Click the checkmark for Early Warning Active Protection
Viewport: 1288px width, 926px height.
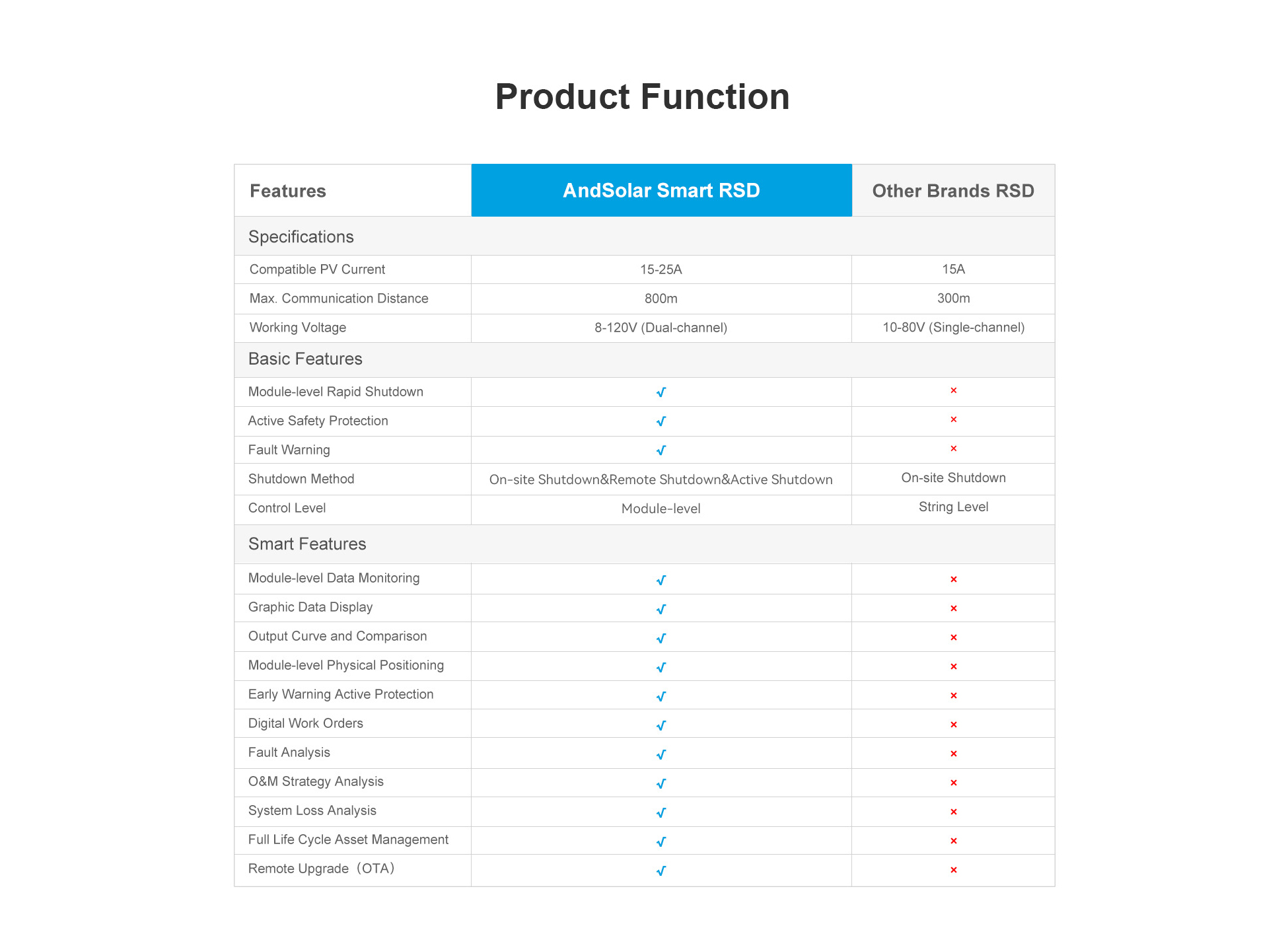point(661,696)
